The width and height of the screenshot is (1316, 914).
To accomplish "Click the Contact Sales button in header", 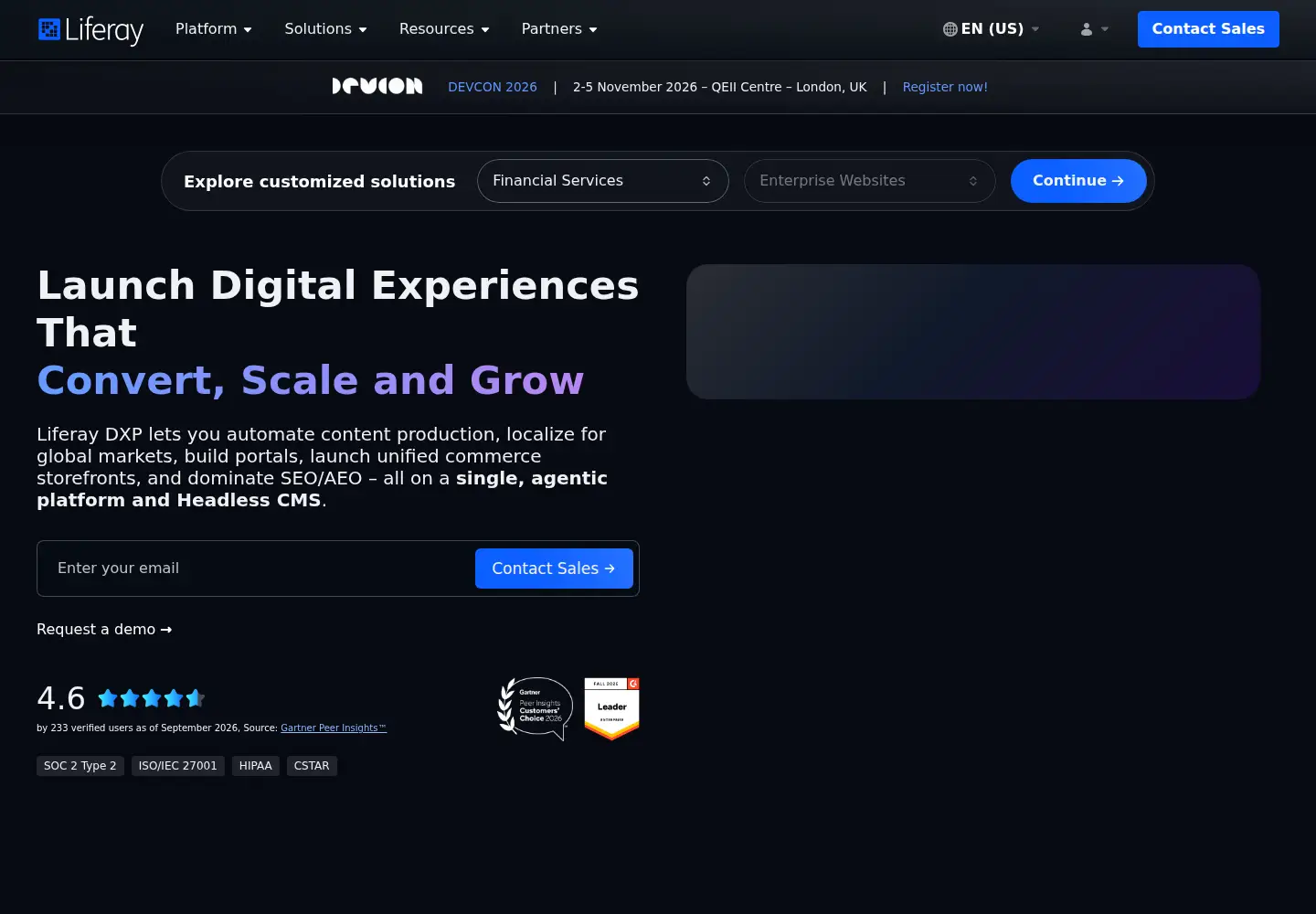I will (x=1208, y=29).
